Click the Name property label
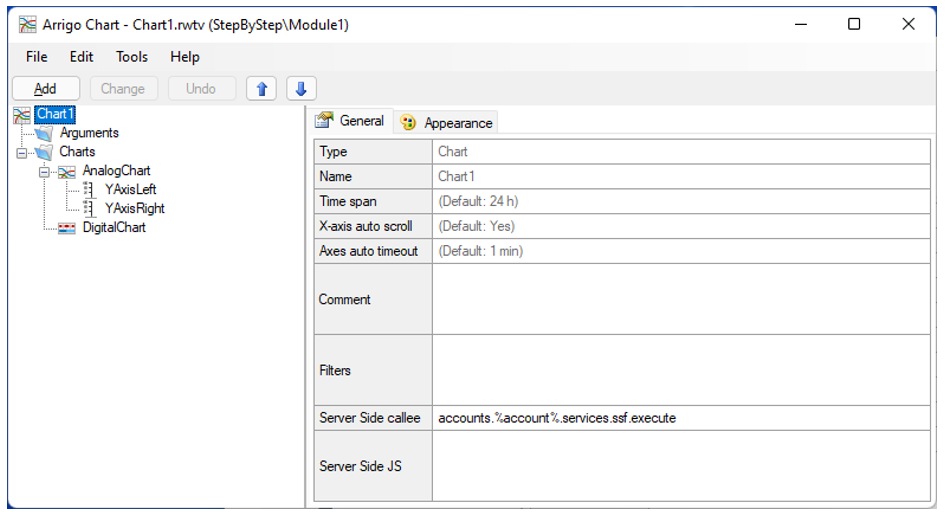 coord(373,176)
